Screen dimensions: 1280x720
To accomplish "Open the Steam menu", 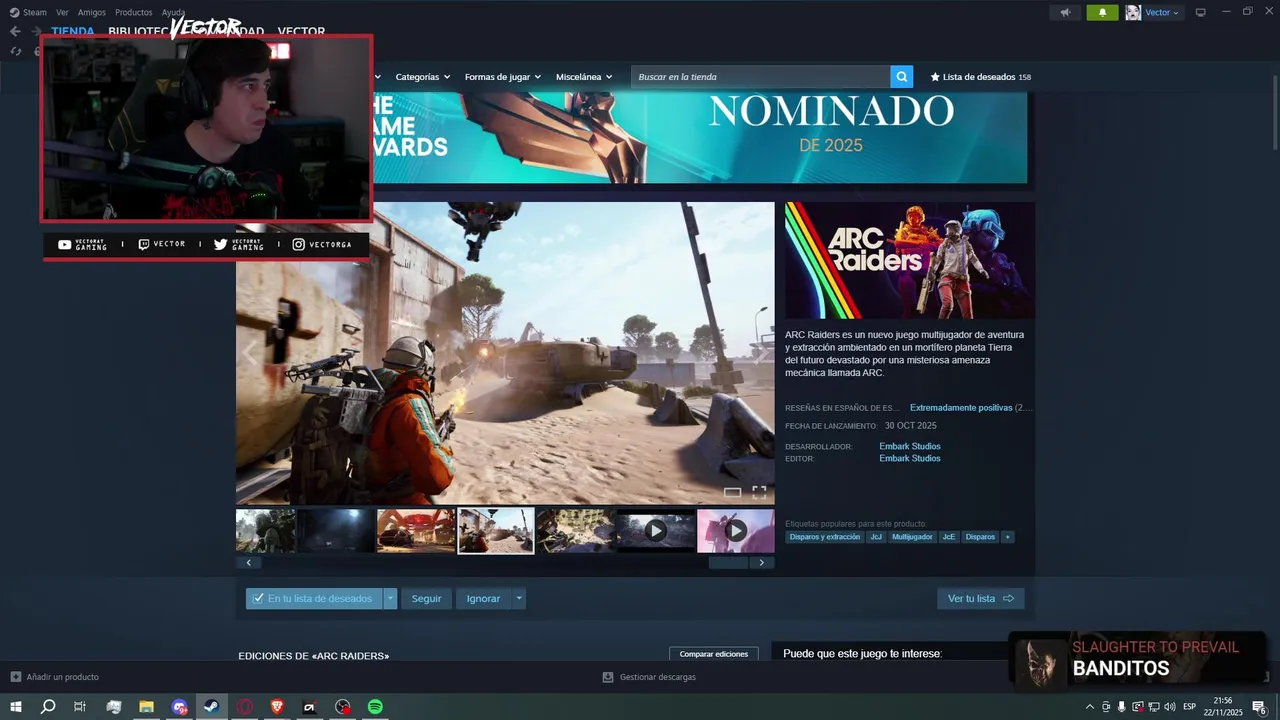I will (x=35, y=12).
